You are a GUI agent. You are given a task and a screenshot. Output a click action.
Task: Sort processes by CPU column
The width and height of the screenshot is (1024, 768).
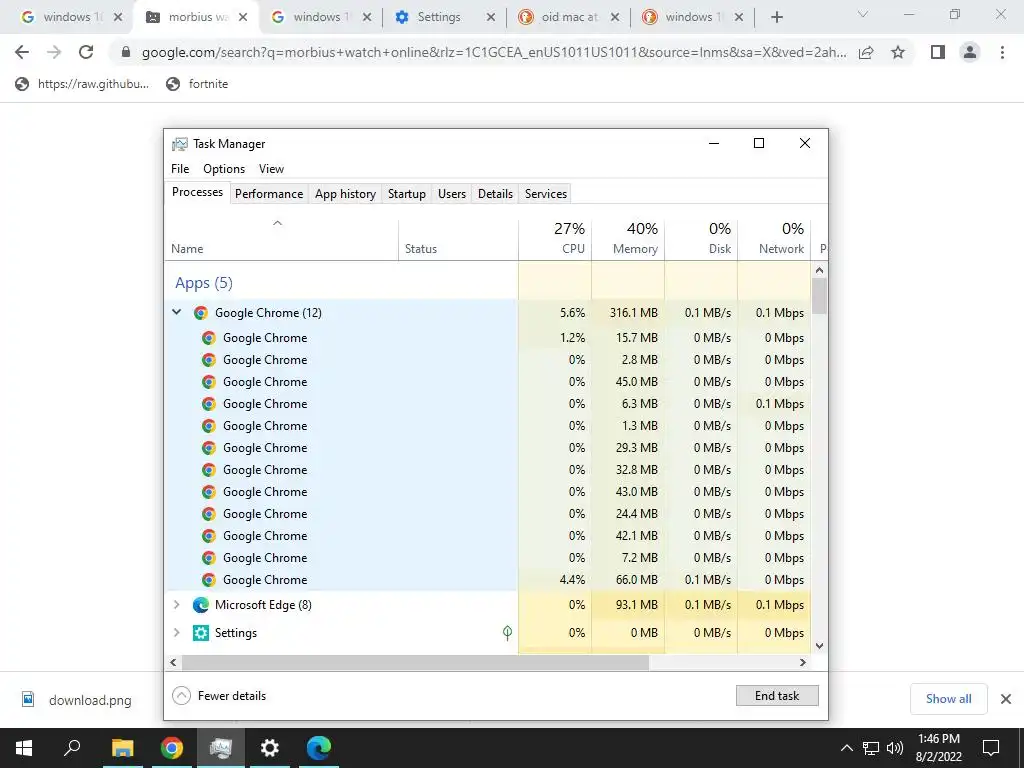(555, 239)
